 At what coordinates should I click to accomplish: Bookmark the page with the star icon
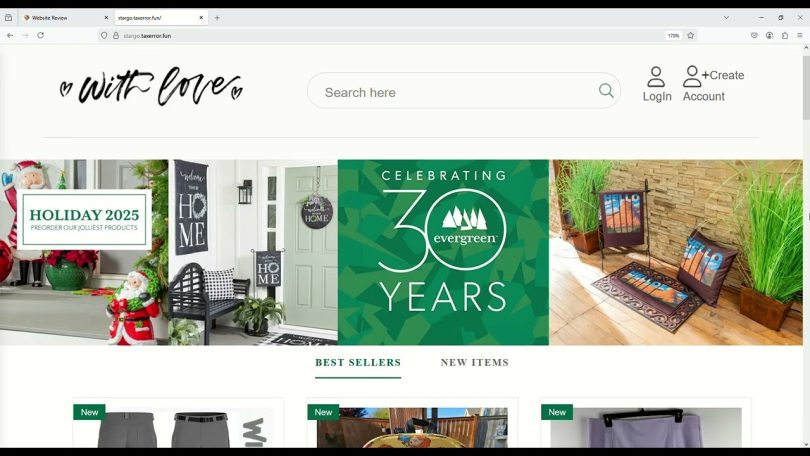point(691,36)
